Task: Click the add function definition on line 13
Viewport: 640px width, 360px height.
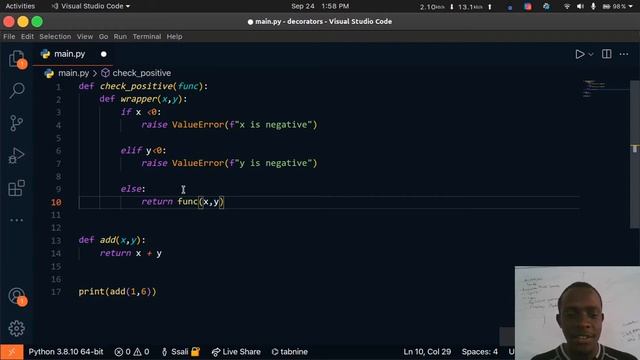Action: point(112,240)
